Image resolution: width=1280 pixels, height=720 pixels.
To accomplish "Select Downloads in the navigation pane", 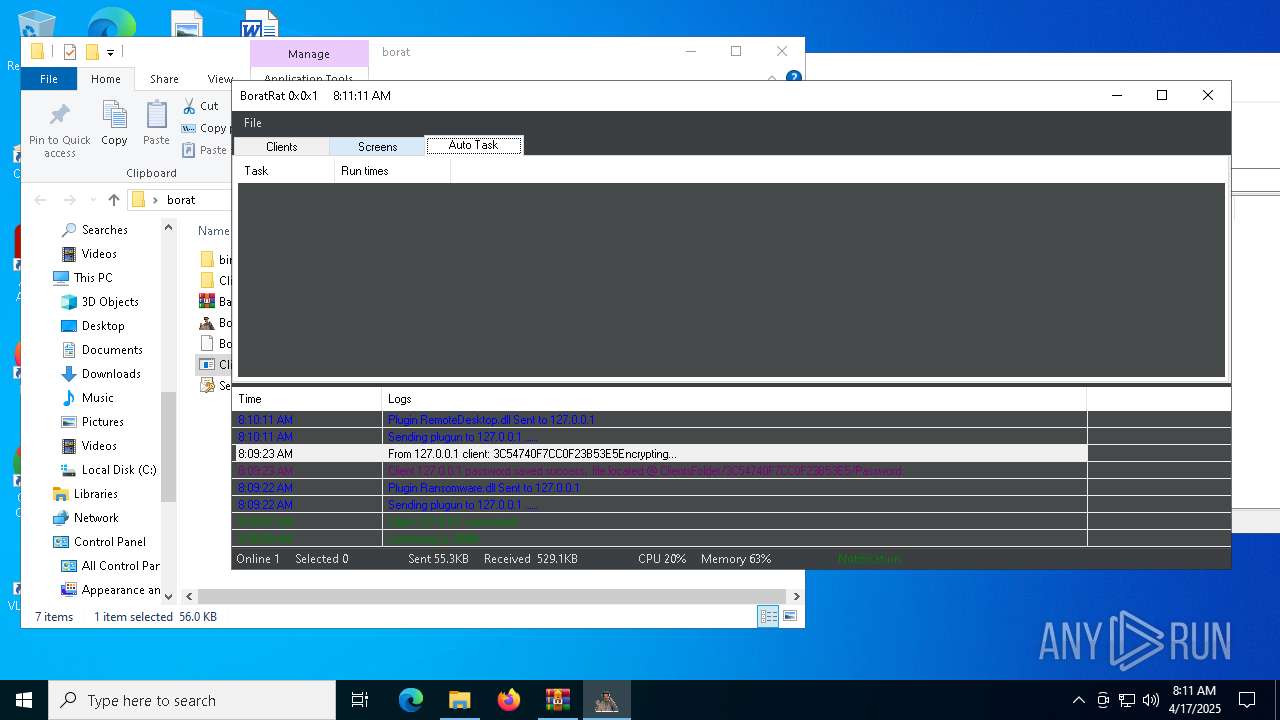I will pos(111,374).
